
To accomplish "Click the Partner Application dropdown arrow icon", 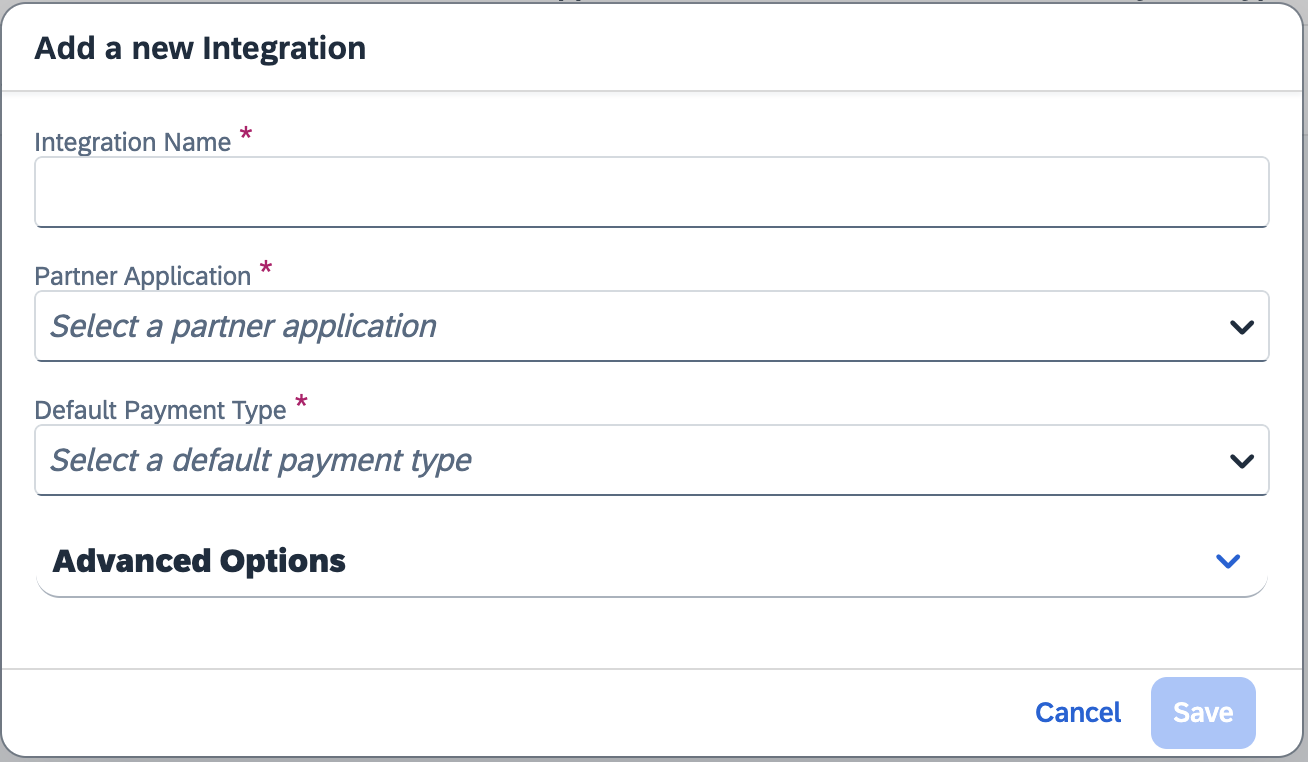I will pyautogui.click(x=1242, y=327).
